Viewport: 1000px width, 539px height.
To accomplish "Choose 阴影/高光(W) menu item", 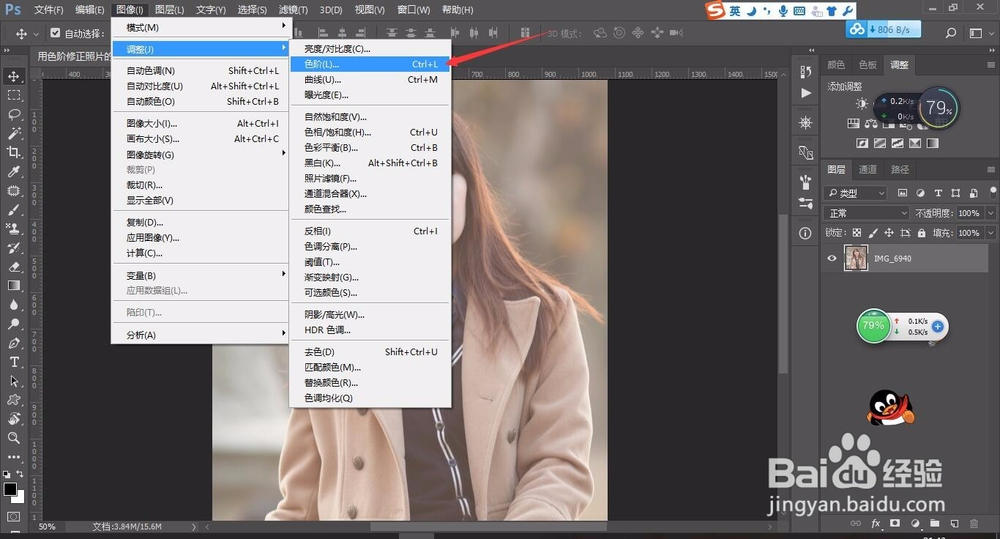I will coord(370,314).
